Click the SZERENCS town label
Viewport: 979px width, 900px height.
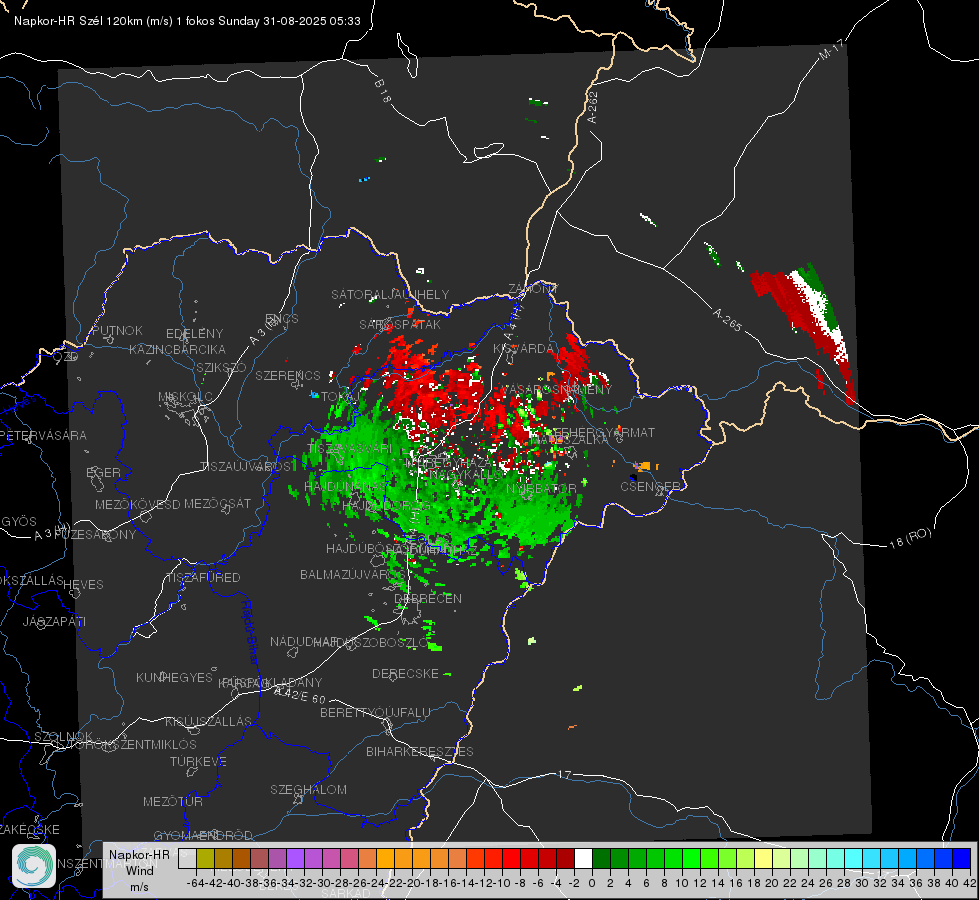(x=288, y=375)
